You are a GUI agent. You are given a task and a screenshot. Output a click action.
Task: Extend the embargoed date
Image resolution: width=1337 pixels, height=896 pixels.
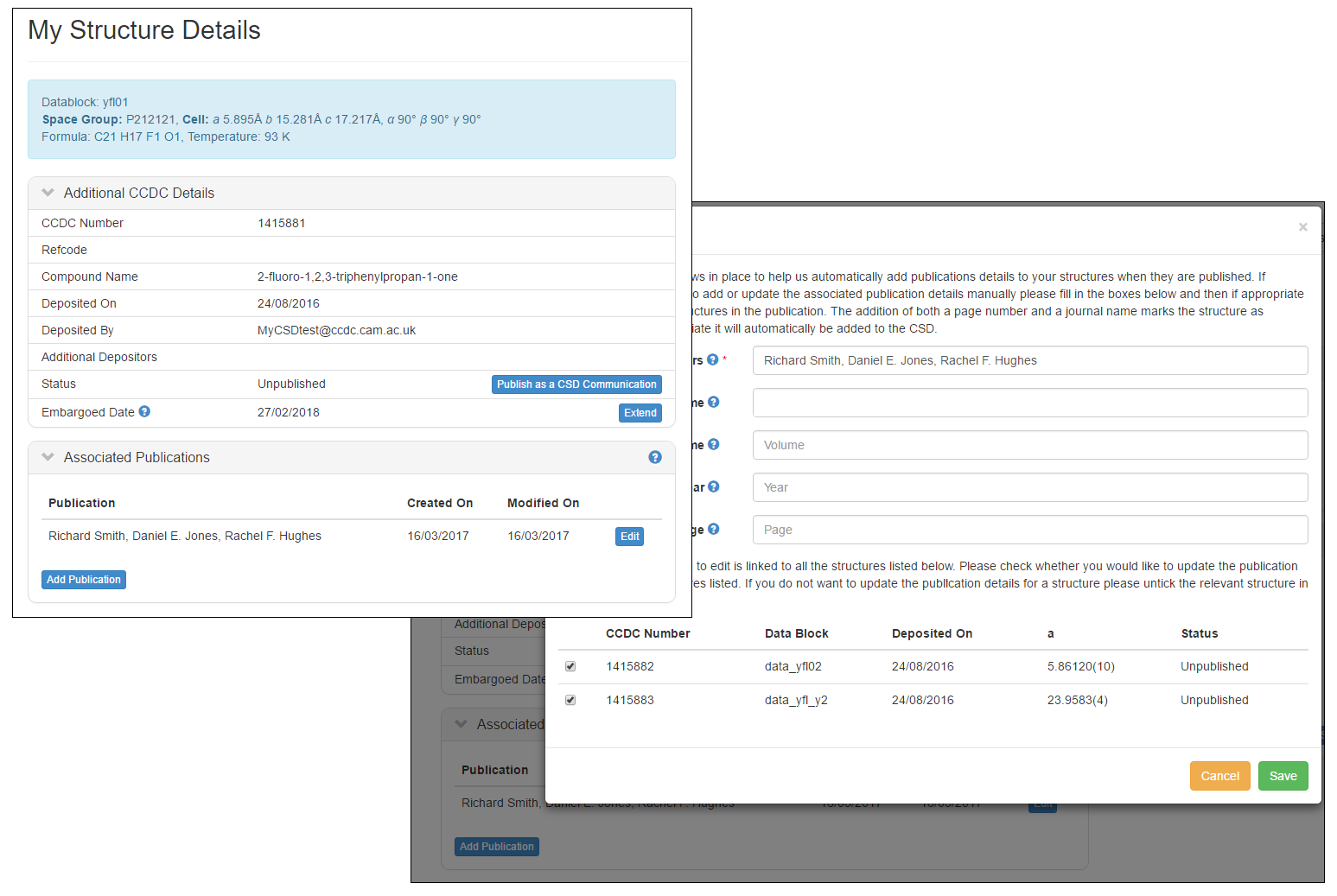[640, 413]
